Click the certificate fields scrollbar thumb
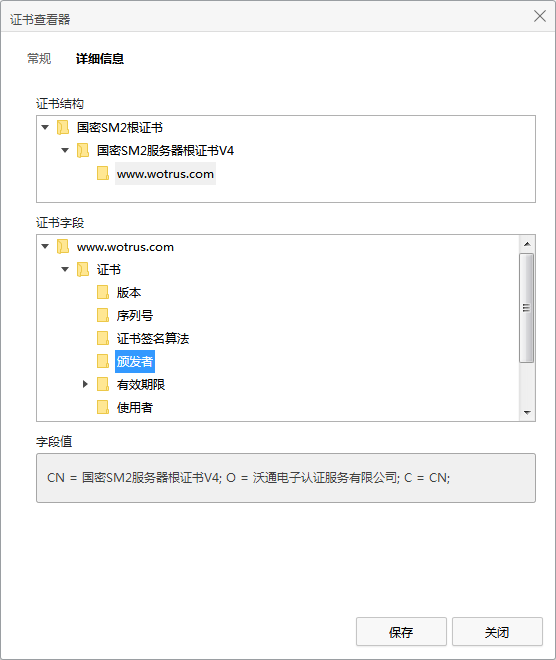Screen dimensions: 556x660 (527, 308)
